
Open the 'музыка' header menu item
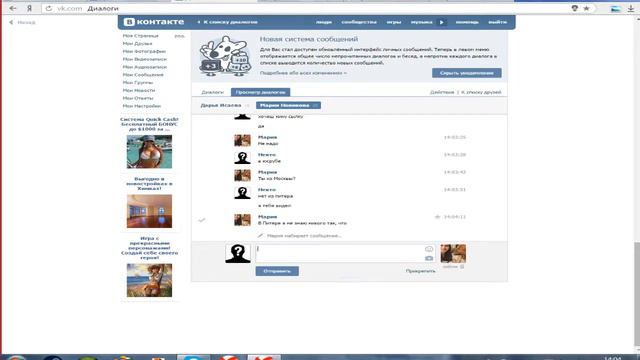coord(422,22)
